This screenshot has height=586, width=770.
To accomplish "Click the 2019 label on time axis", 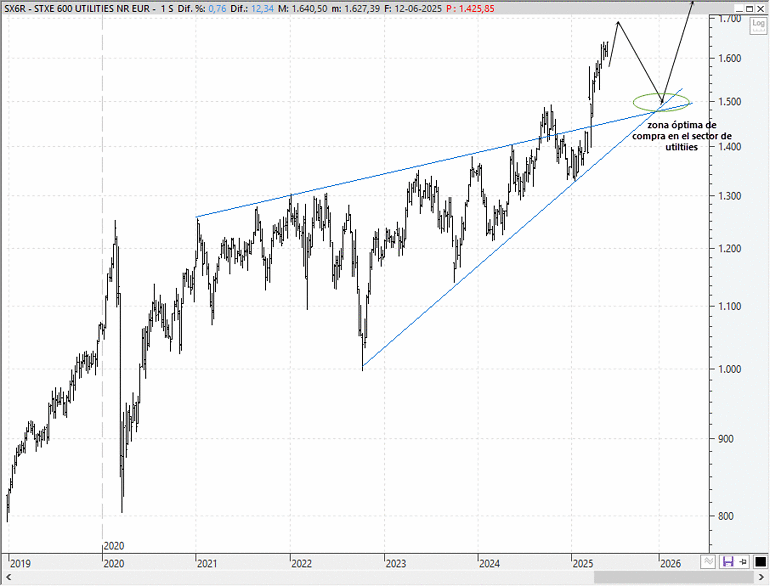I will pos(20,563).
